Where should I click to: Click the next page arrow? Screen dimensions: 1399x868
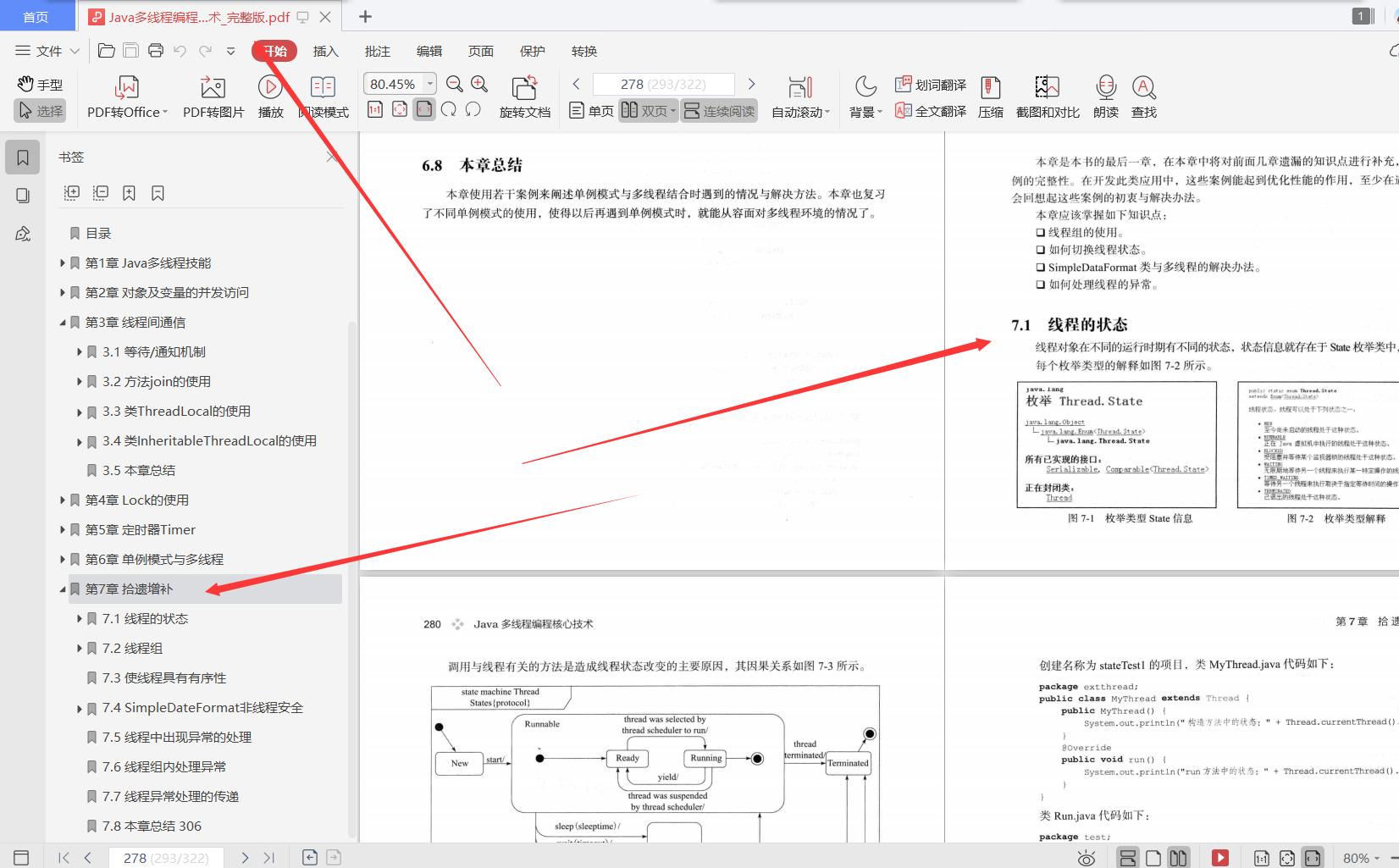pyautogui.click(x=751, y=84)
